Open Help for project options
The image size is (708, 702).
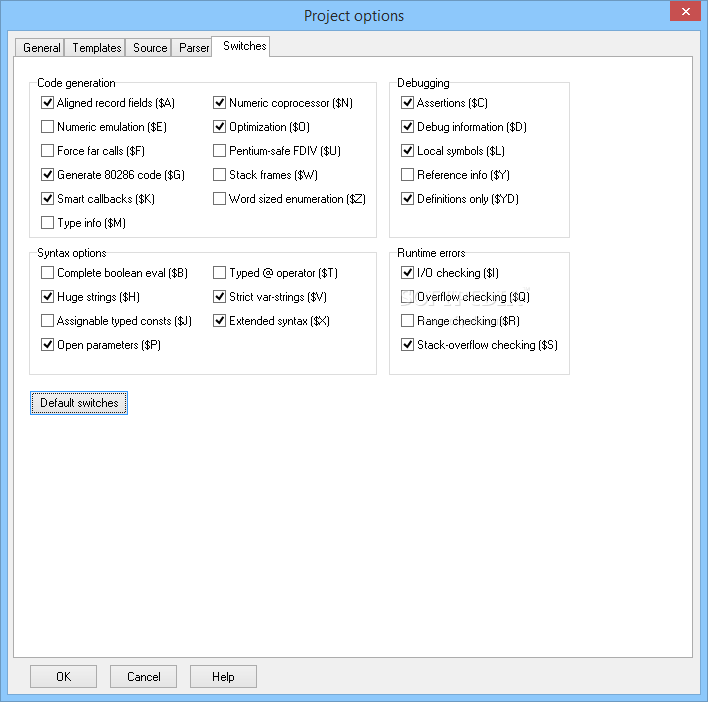223,676
